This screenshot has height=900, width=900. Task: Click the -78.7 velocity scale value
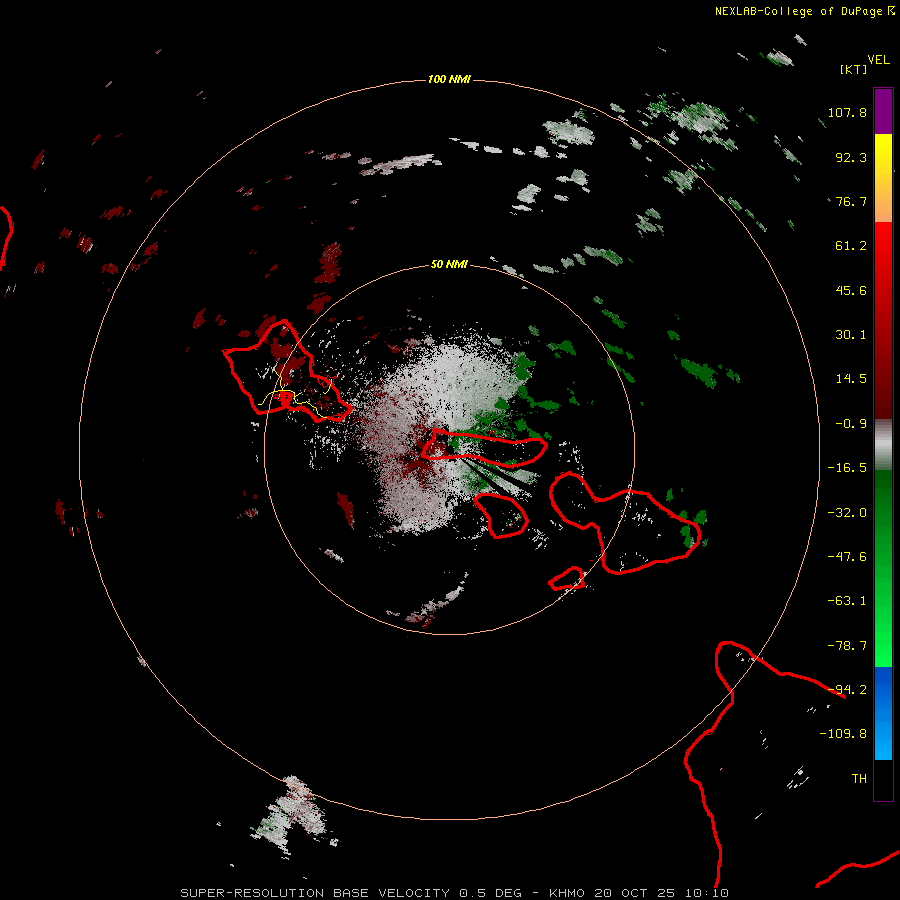point(847,646)
